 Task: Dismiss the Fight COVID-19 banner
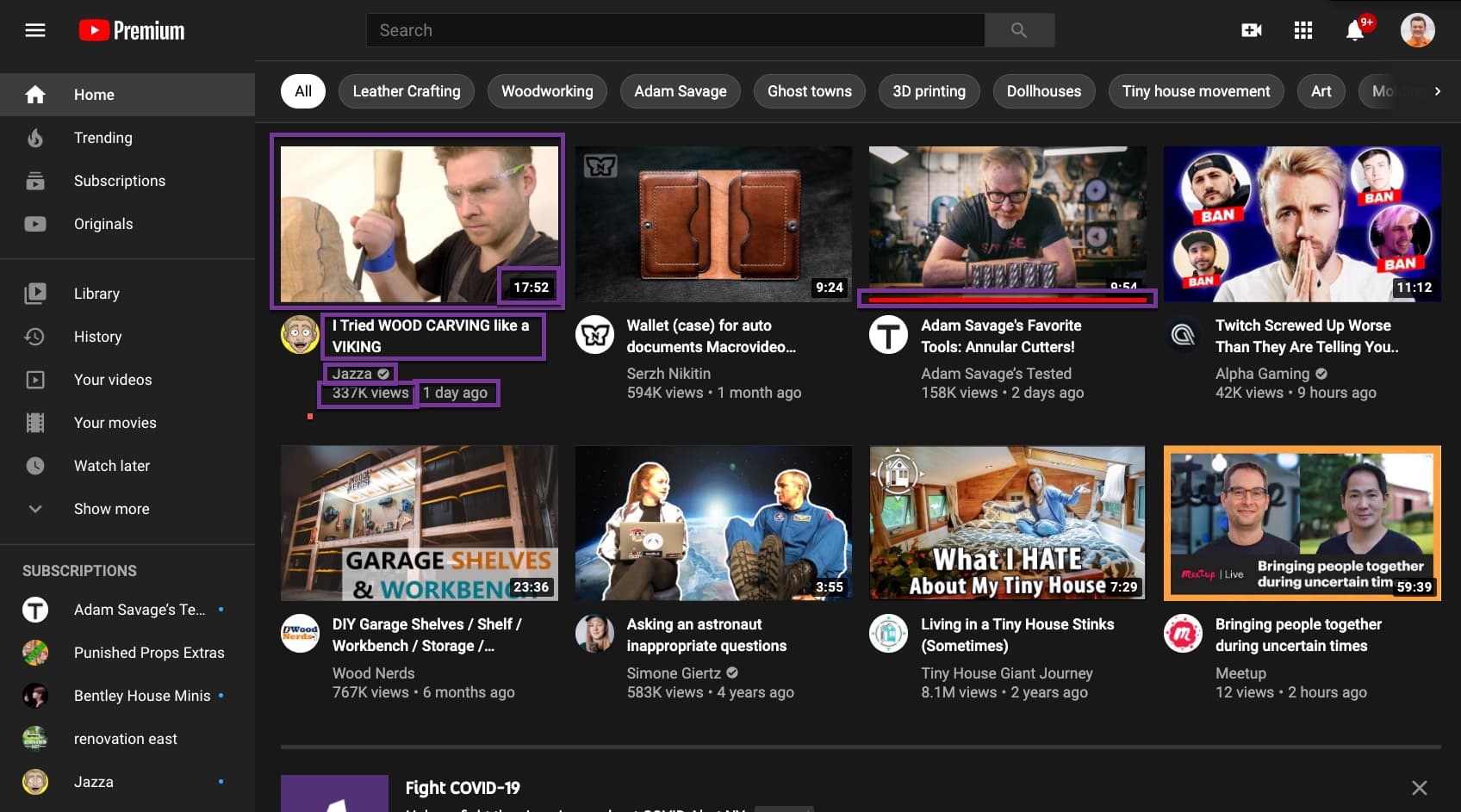(1419, 787)
